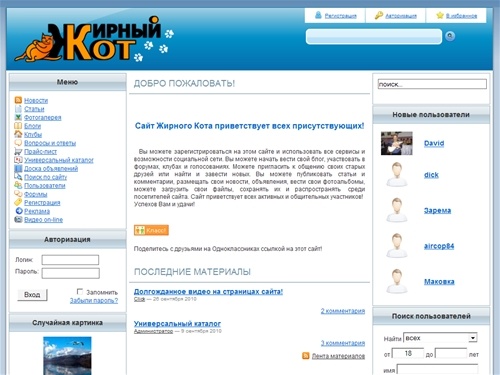Open Форумы menu link
This screenshot has height=375, width=500.
pyautogui.click(x=36, y=194)
